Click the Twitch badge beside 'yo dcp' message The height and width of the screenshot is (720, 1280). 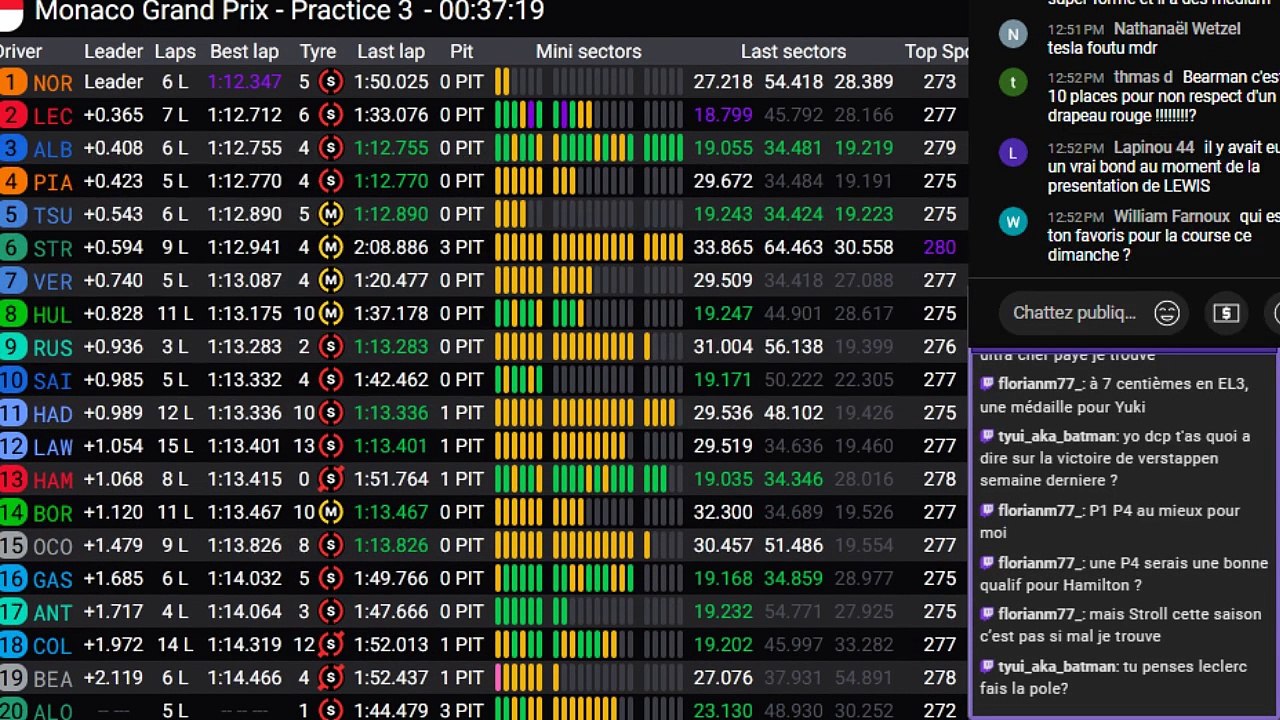[987, 436]
